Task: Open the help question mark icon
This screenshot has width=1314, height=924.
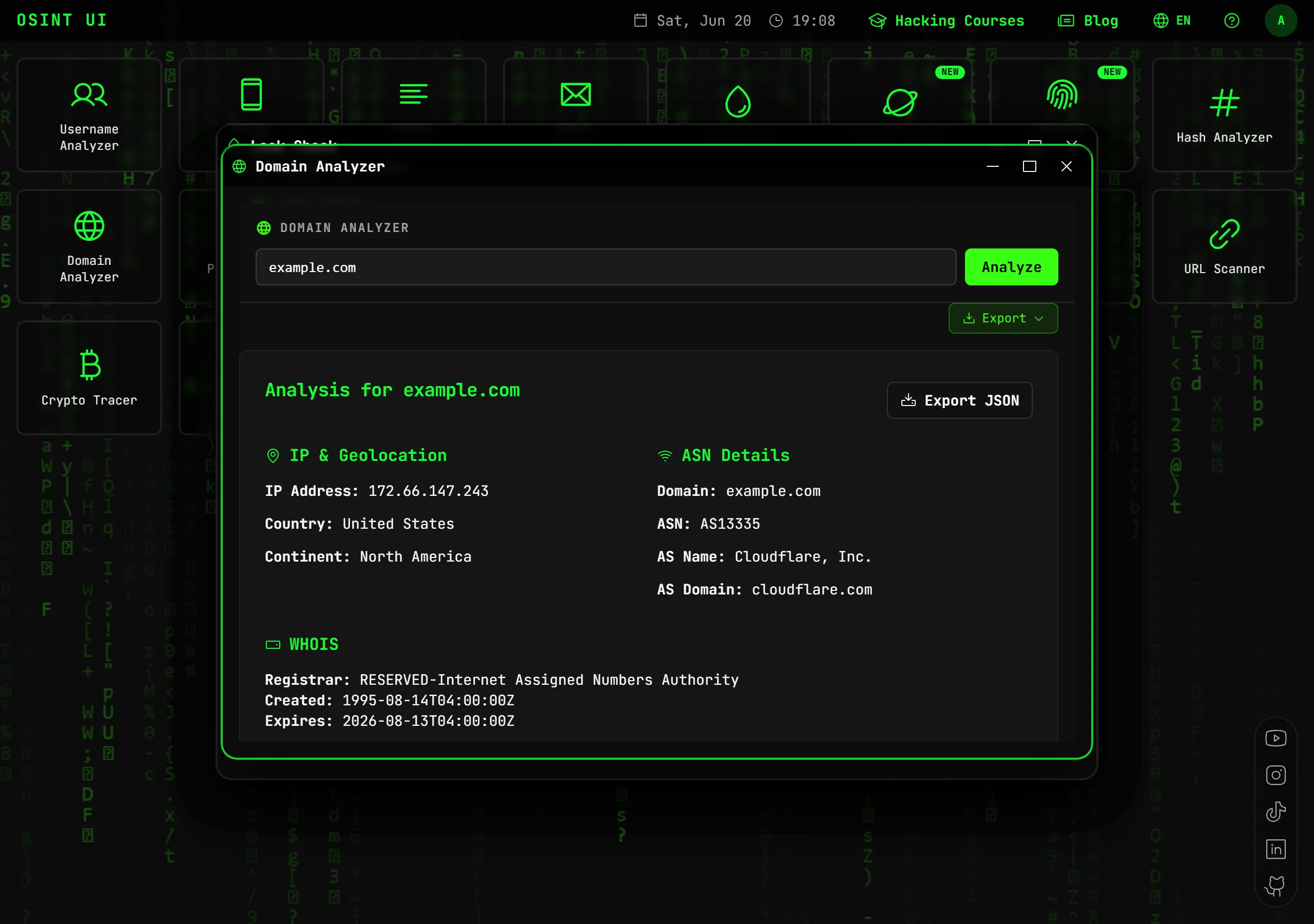Action: tap(1231, 21)
